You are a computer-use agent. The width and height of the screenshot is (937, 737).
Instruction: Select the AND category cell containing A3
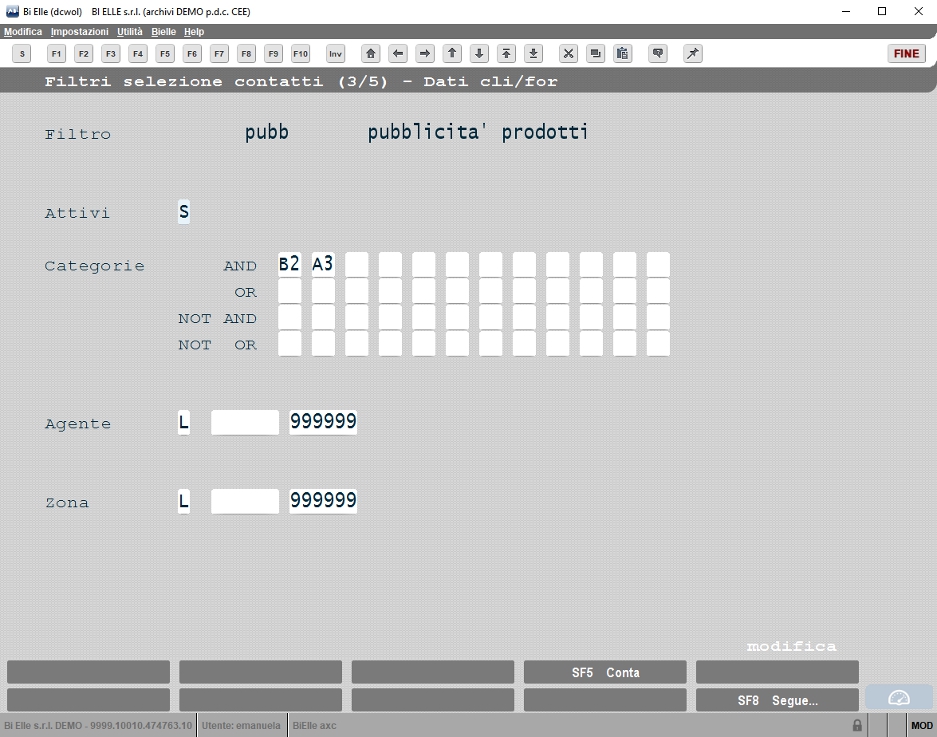[x=323, y=264]
